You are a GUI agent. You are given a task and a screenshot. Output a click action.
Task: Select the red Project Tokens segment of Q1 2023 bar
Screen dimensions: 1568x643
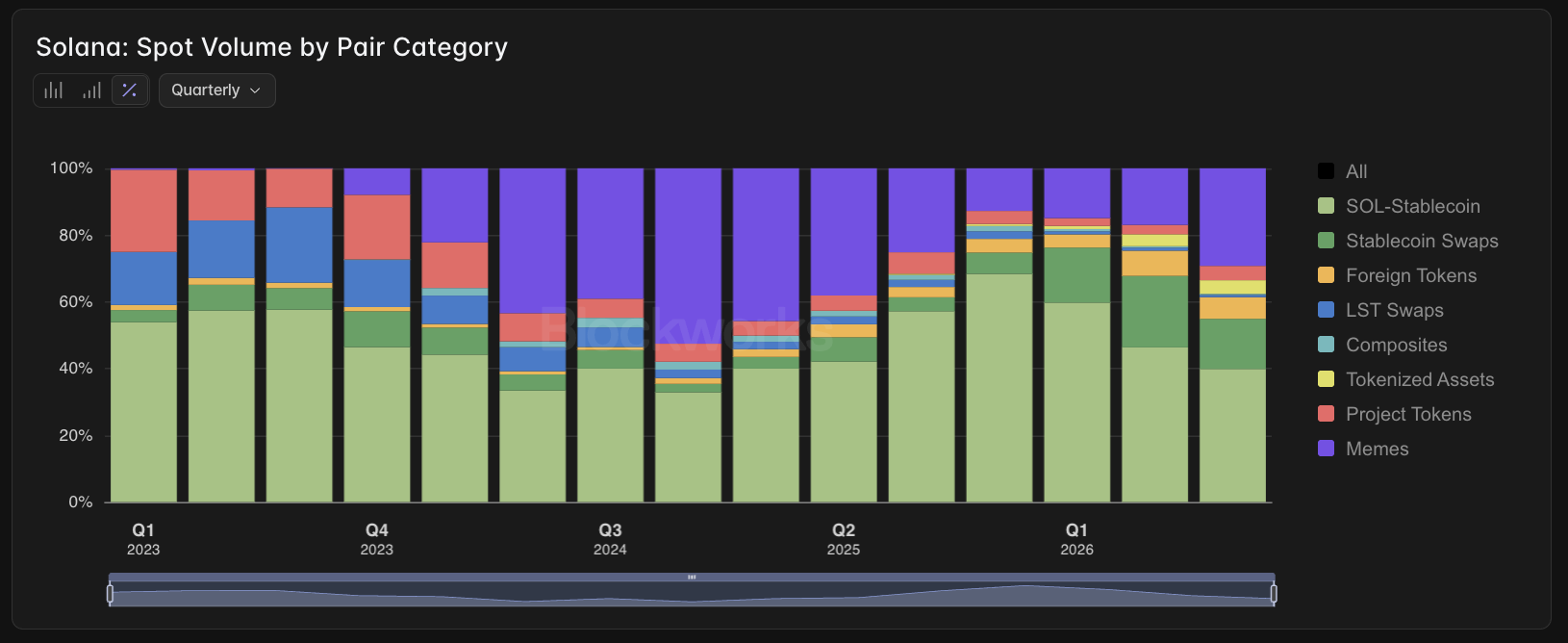point(143,211)
